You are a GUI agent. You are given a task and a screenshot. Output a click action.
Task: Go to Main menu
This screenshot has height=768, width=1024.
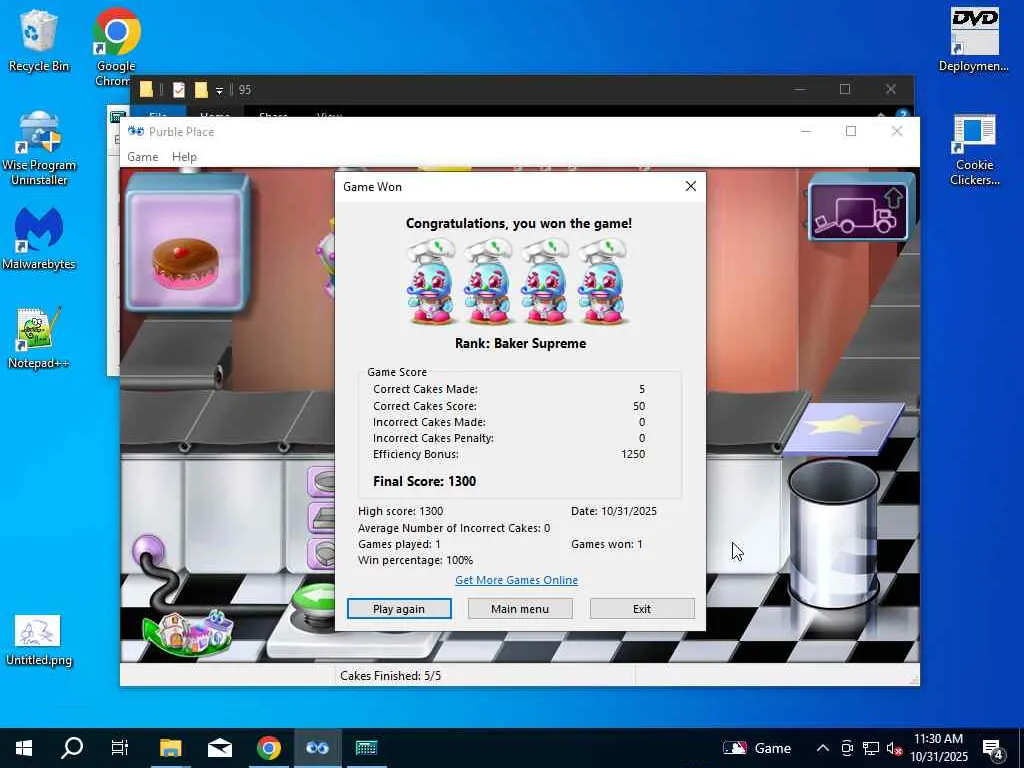click(520, 609)
